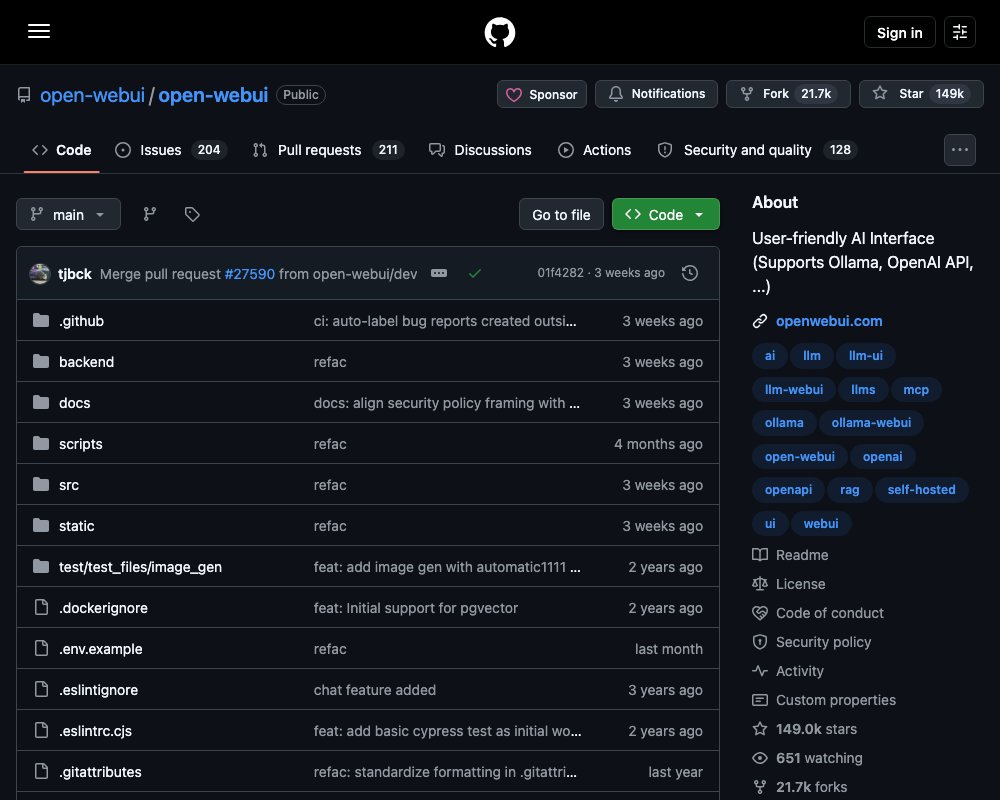The height and width of the screenshot is (800, 1000).
Task: Click the Go to file button
Action: tap(561, 214)
